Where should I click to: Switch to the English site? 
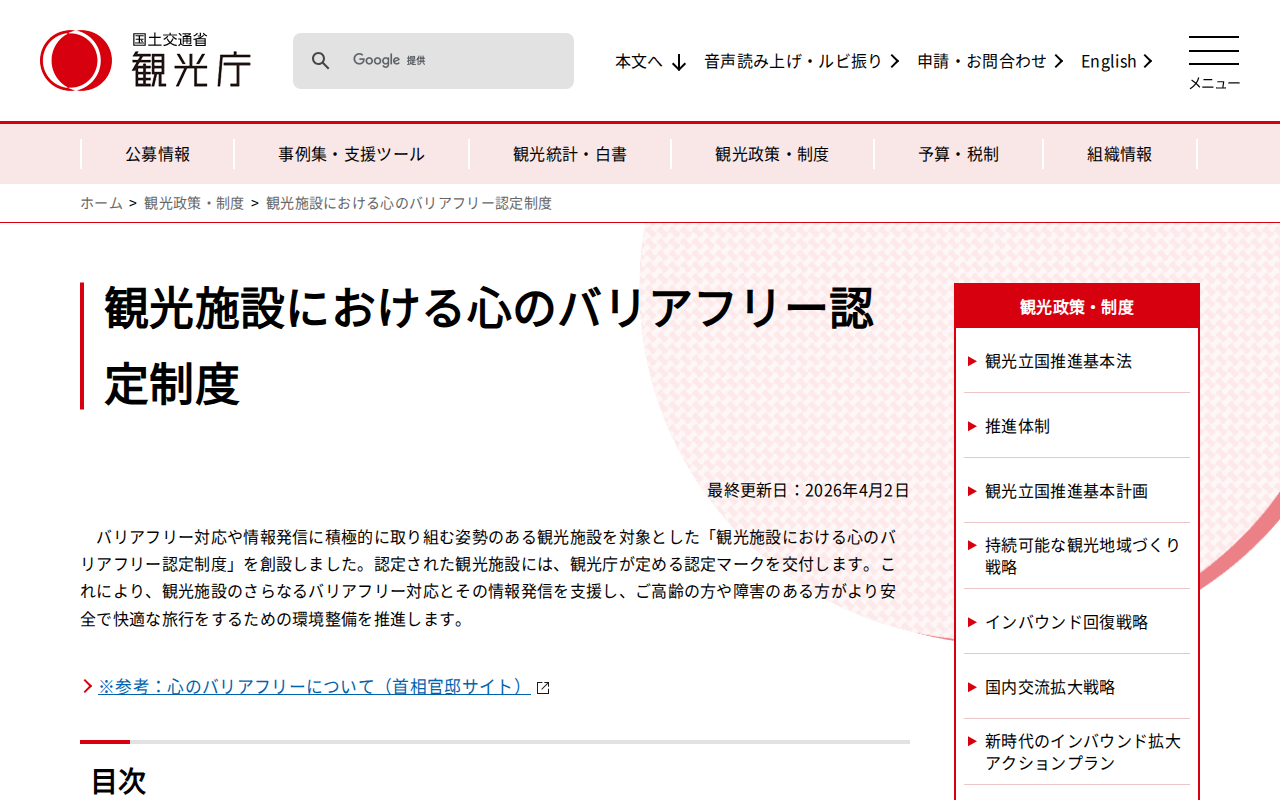pyautogui.click(x=1108, y=61)
